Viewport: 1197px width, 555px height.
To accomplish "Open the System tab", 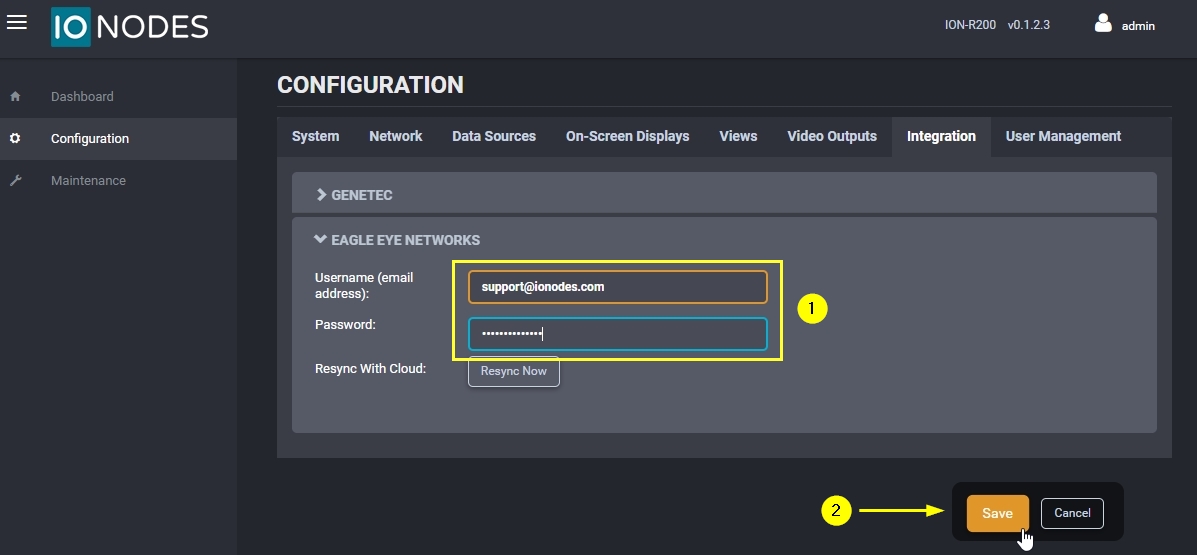I will [x=315, y=137].
